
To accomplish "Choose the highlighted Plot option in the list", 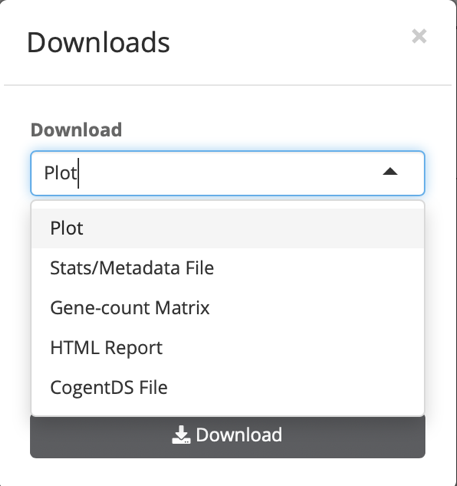I will coord(228,228).
